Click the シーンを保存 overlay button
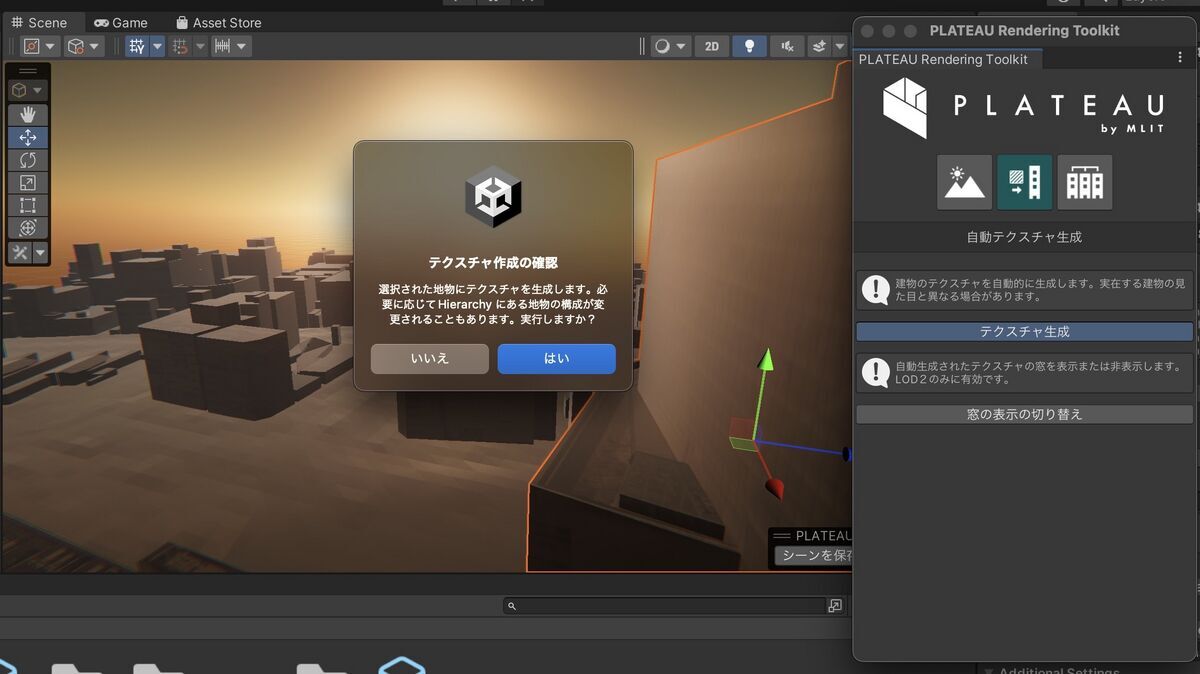The width and height of the screenshot is (1200, 674). [x=813, y=556]
